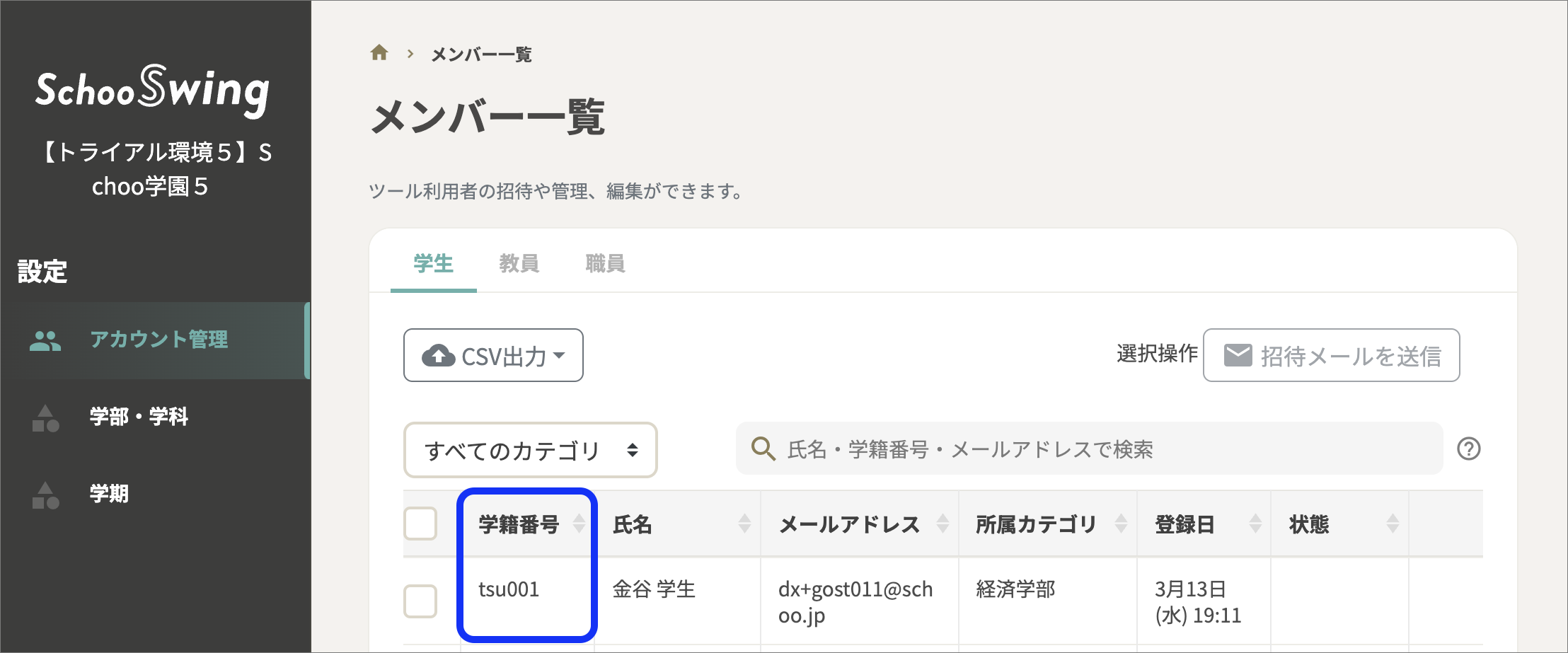Click the name 金谷 学生
Screen dimensions: 1568x653
[654, 589]
